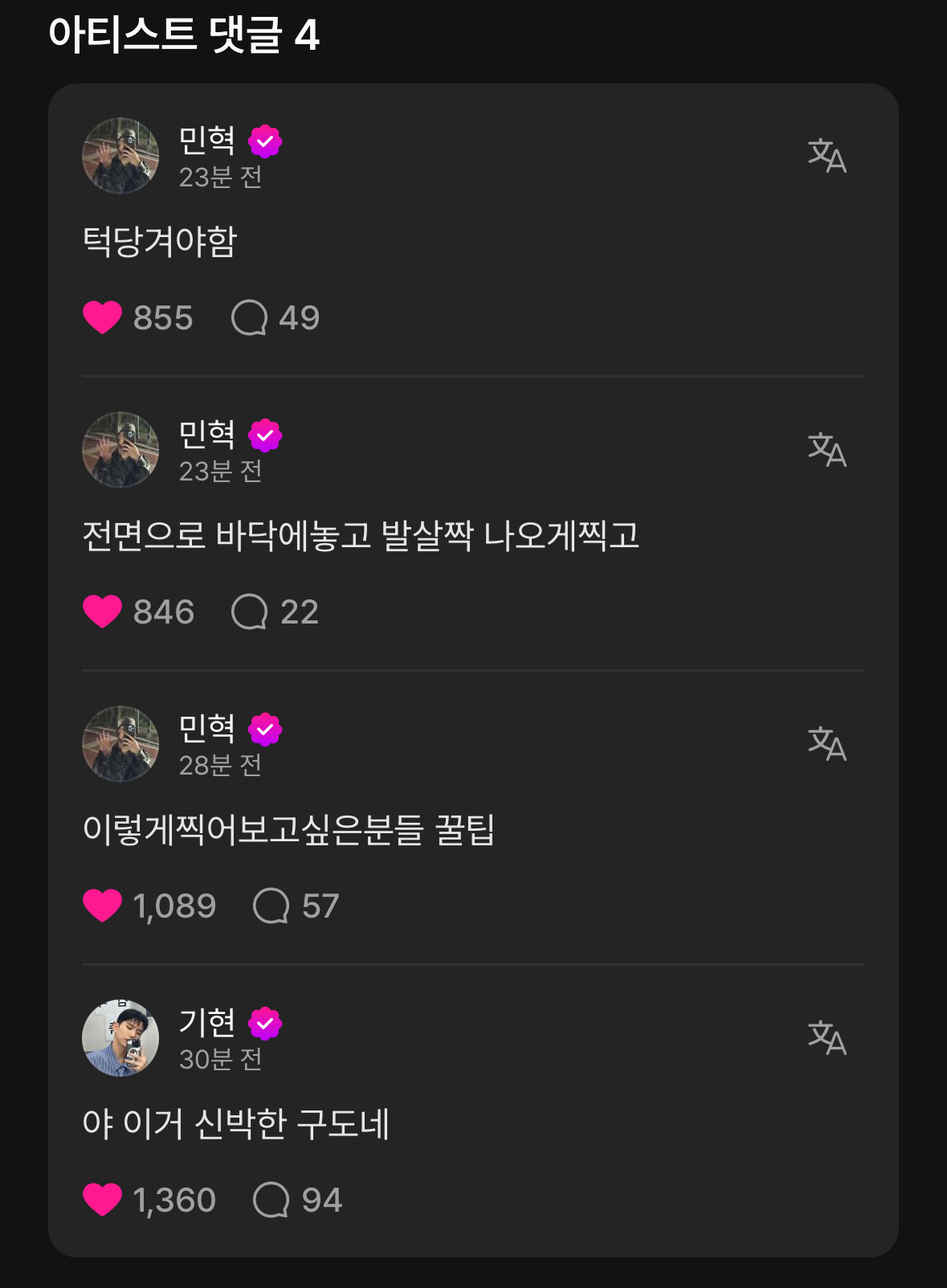
Task: View the 57 replies bubble icon
Action: [x=271, y=906]
